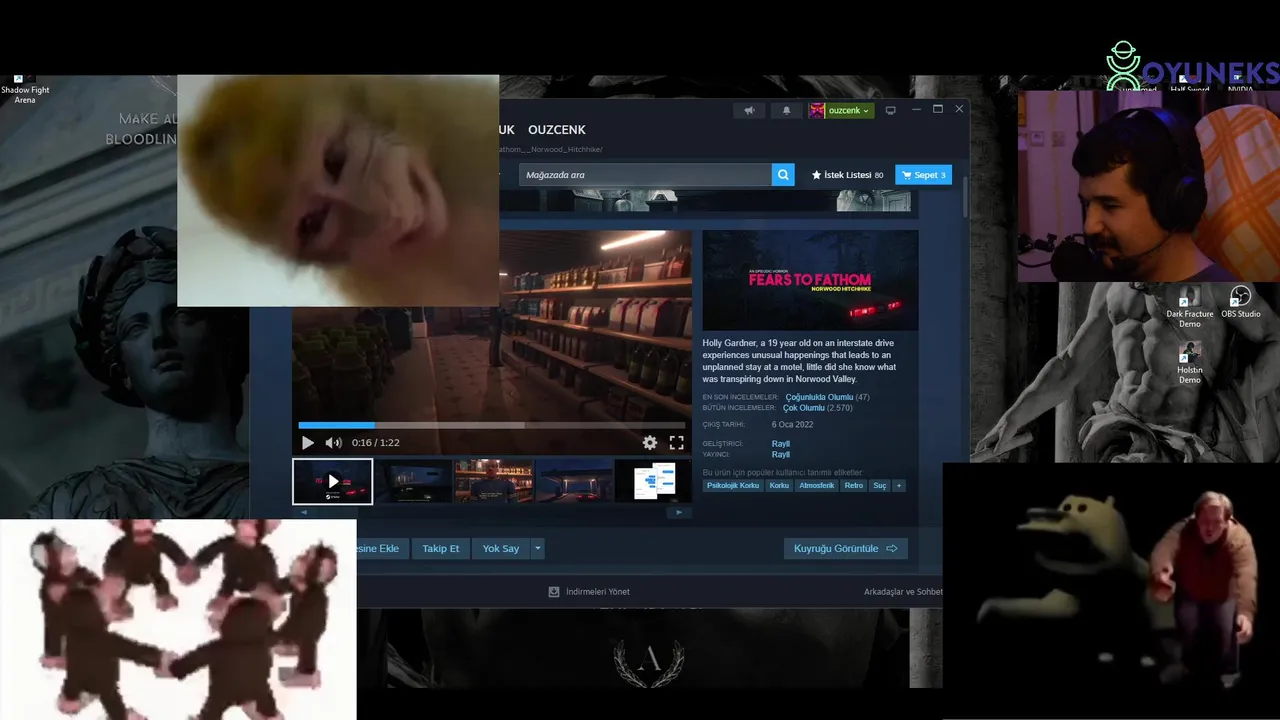Play the Fears to Fathom trailer
The image size is (1280, 720).
tap(307, 443)
